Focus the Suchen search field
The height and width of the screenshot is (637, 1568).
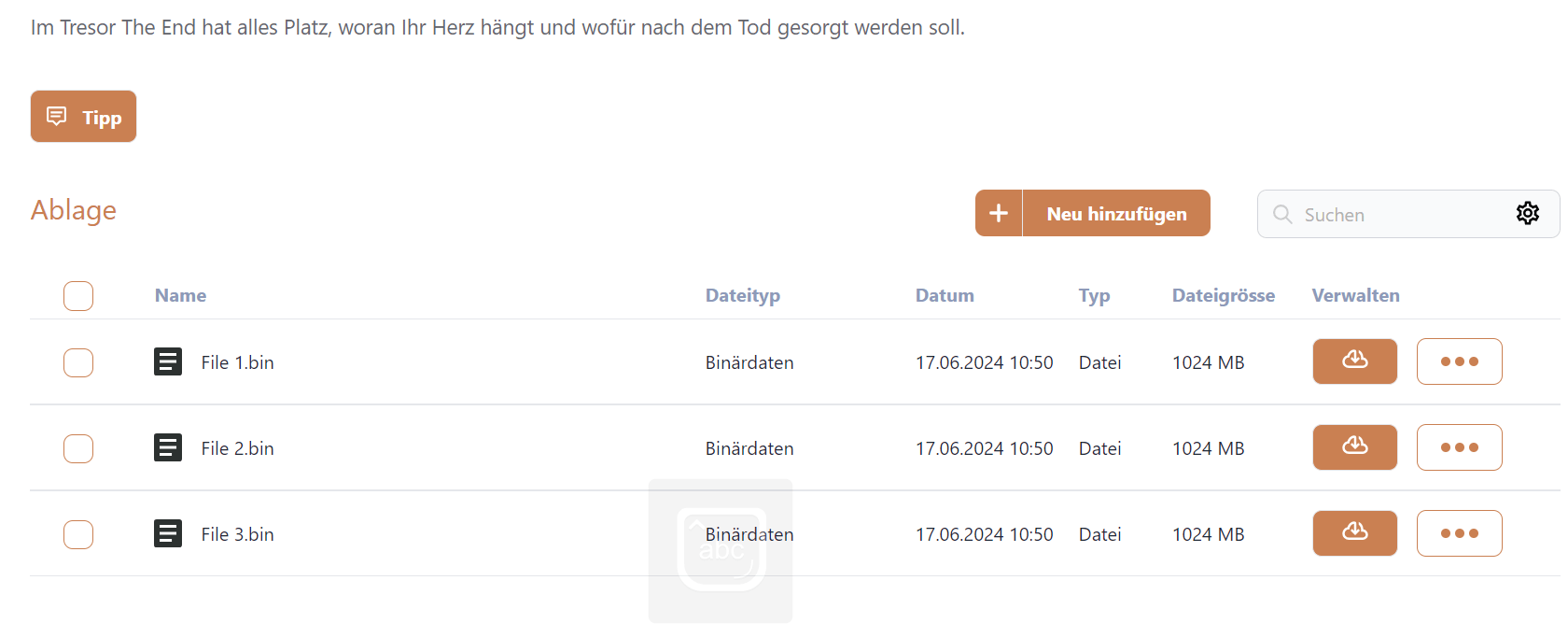[x=1400, y=215]
